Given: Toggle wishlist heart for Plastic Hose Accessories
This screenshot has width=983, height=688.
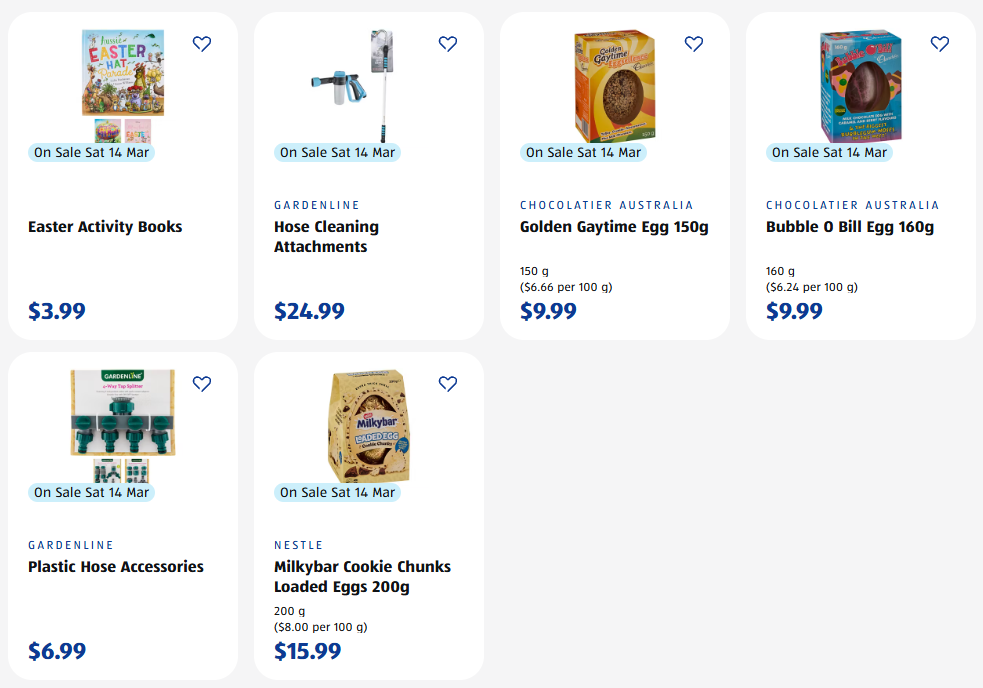Looking at the screenshot, I should coord(202,384).
